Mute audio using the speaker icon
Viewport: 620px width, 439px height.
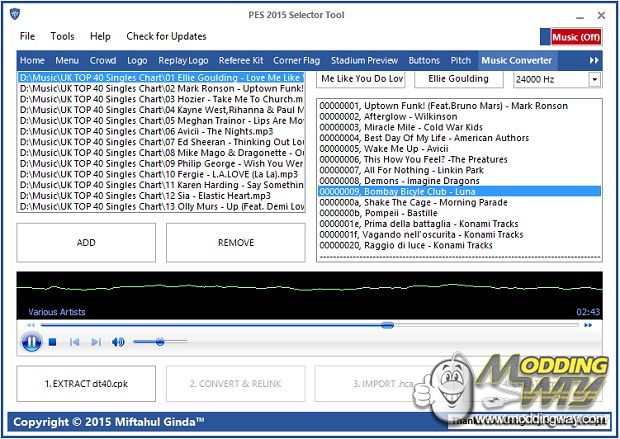(x=118, y=342)
